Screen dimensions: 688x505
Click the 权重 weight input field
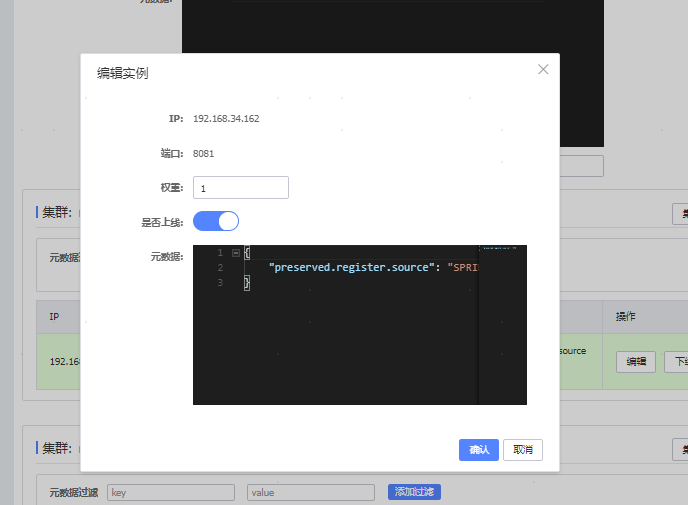click(240, 188)
